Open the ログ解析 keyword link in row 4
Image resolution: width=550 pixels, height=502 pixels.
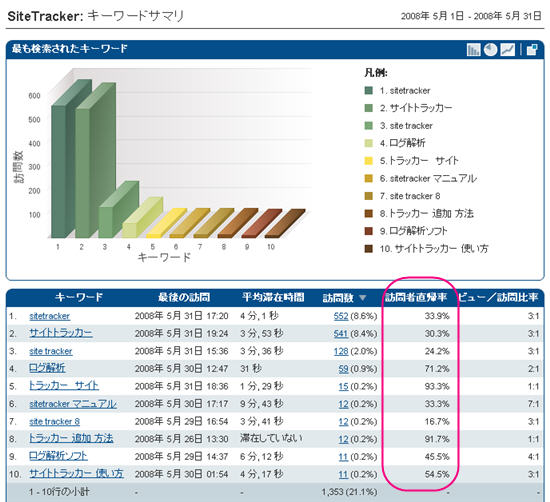tap(47, 368)
